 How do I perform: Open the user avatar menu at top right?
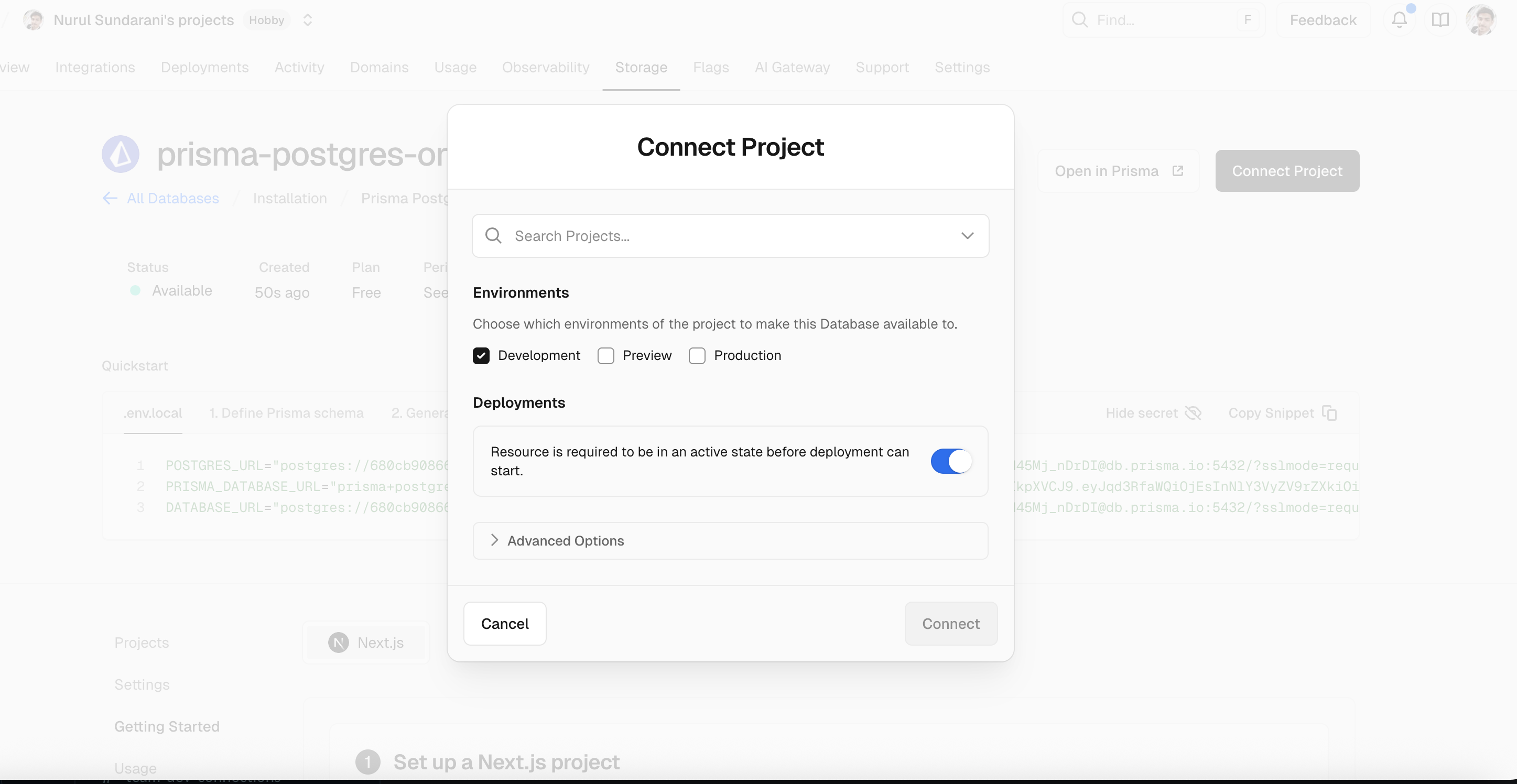coord(1480,20)
